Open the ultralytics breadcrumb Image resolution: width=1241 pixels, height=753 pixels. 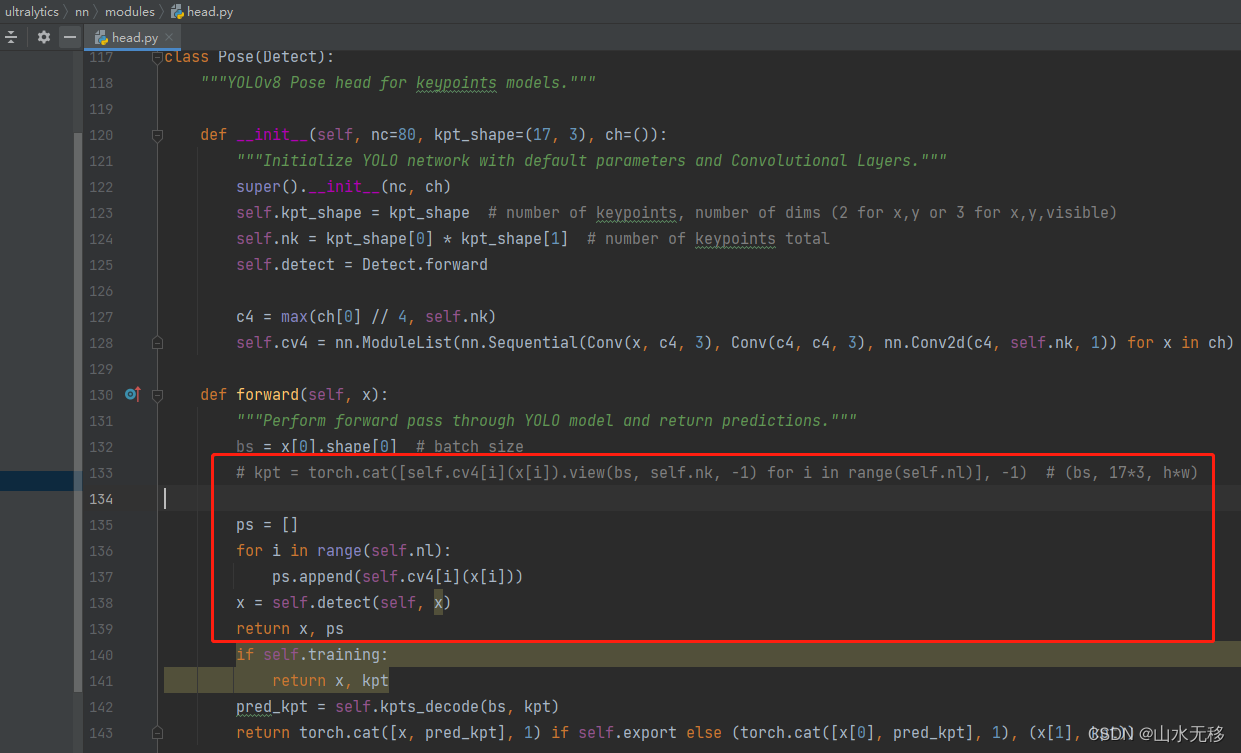click(x=31, y=12)
